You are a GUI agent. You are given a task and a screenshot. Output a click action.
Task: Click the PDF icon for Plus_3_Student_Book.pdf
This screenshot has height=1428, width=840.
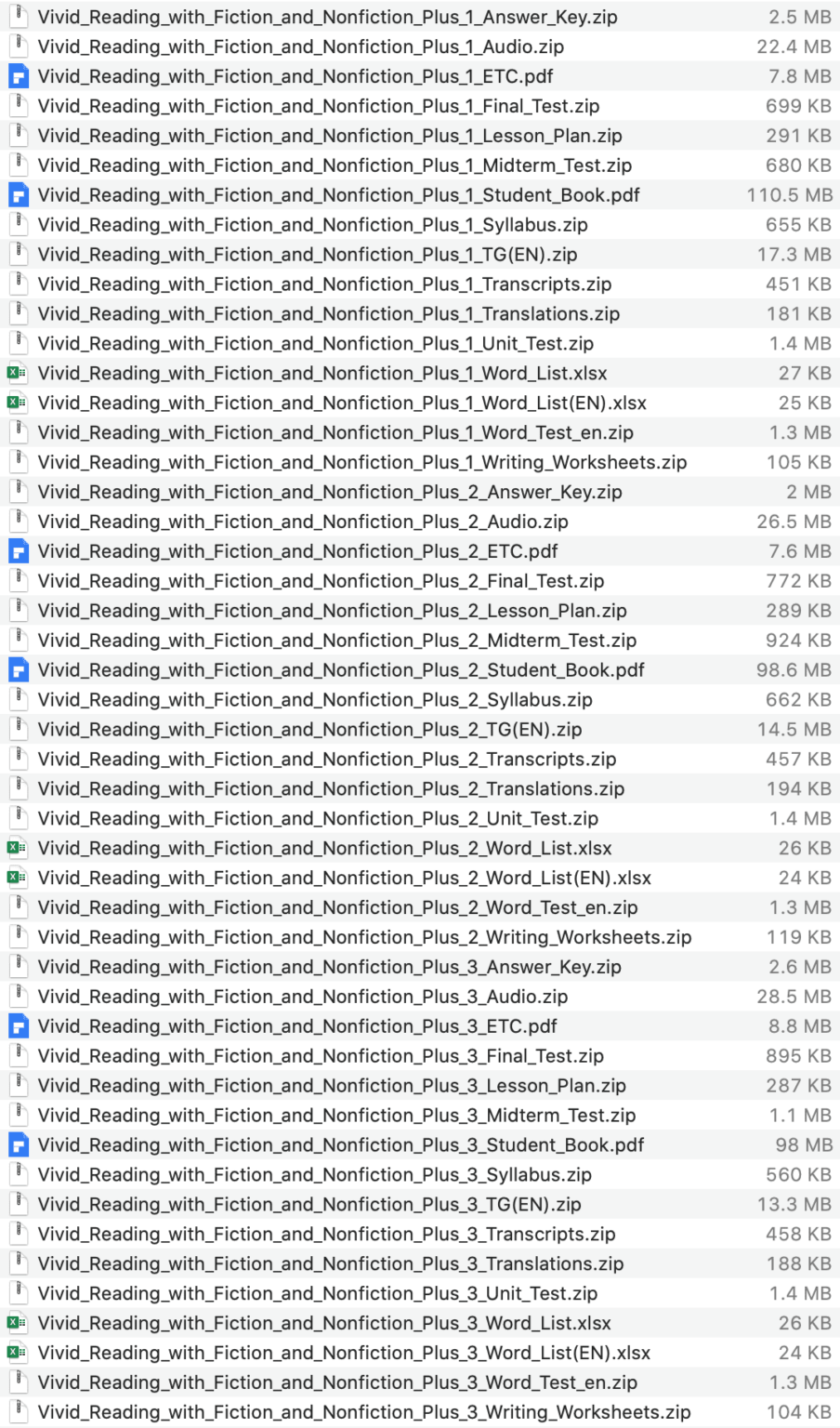pos(18,1145)
